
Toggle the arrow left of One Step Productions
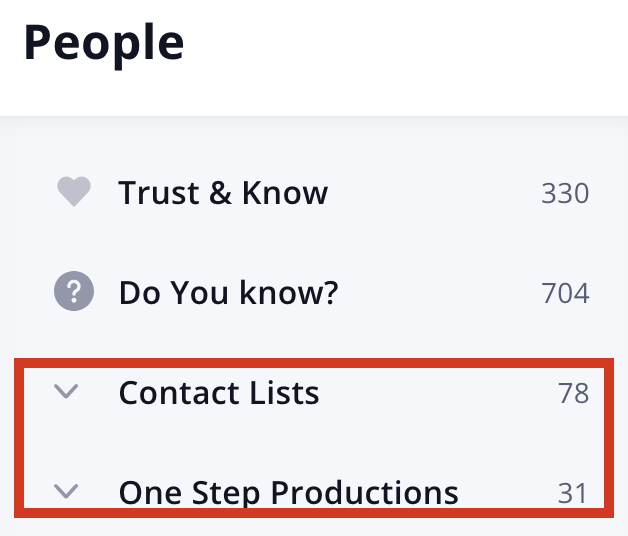pos(66,491)
